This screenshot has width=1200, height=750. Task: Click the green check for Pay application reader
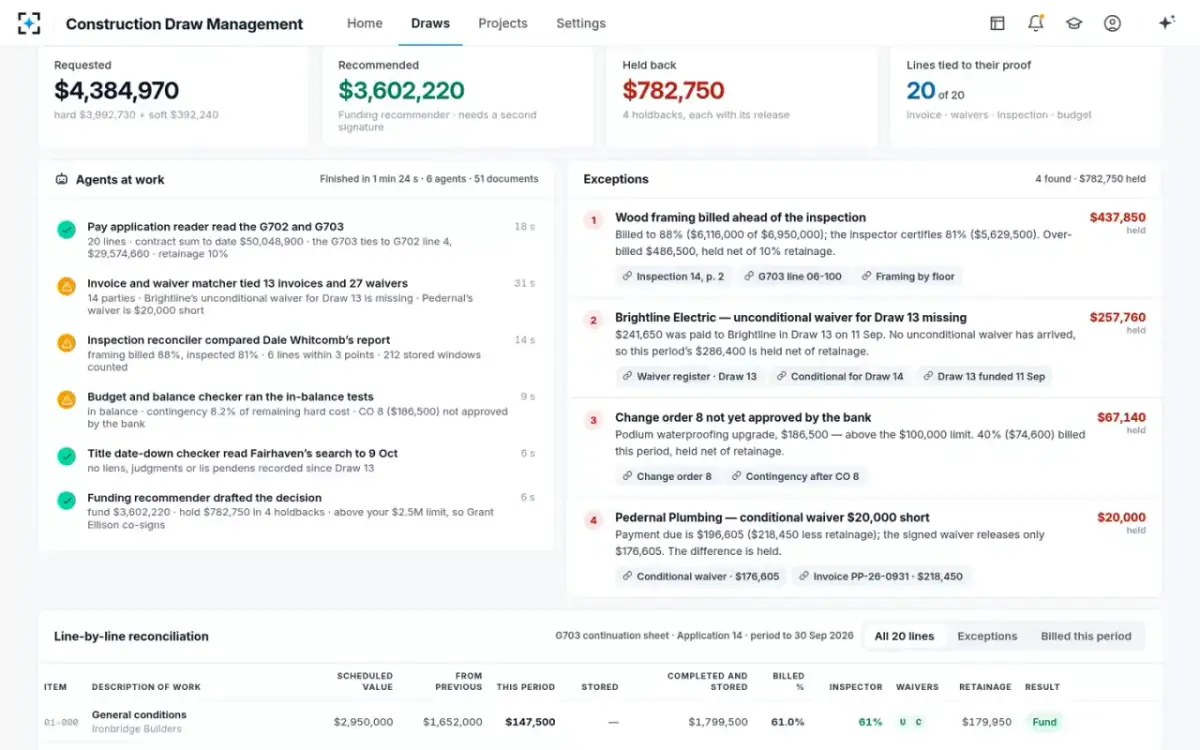pyautogui.click(x=66, y=230)
